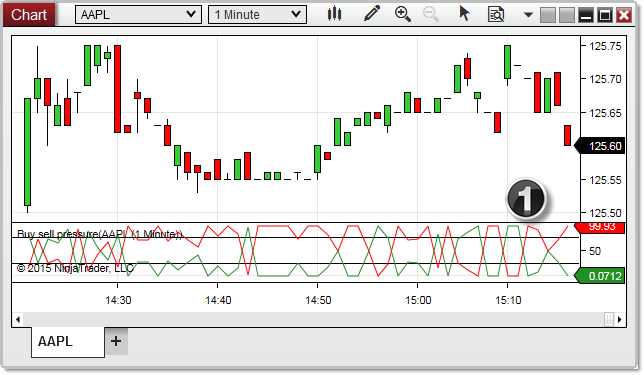Screen dimensions: 644x375
Task: Click the zoom in magnifier
Action: pos(402,14)
